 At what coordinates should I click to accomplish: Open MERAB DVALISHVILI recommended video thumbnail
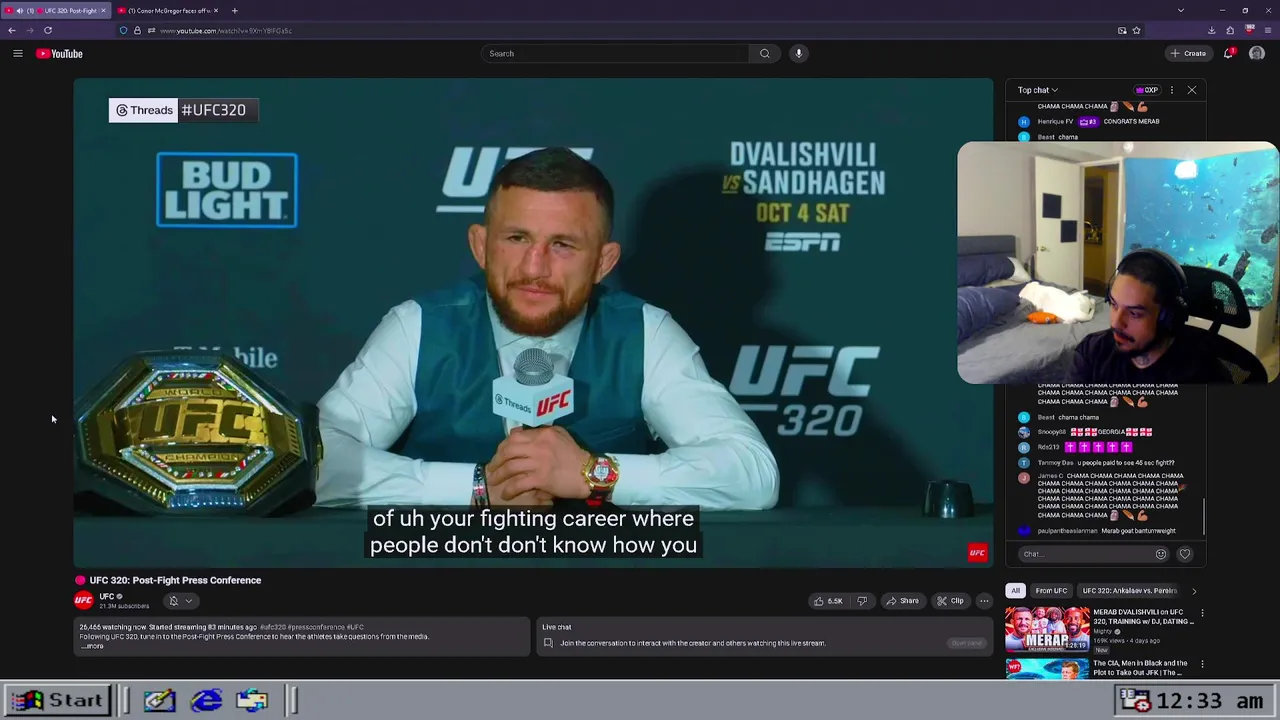[x=1047, y=629]
